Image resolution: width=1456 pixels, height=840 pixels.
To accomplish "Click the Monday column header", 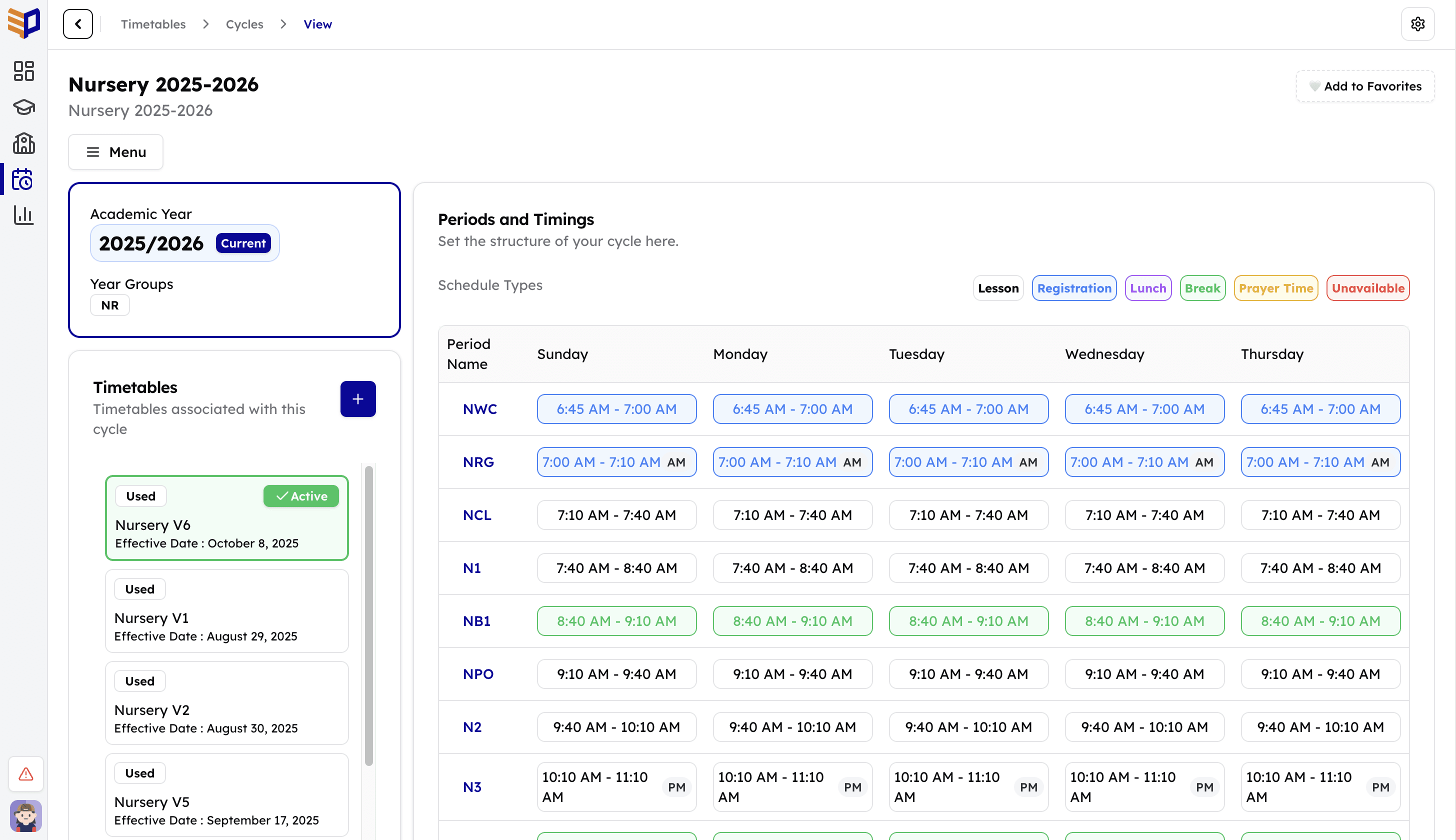I will point(740,354).
